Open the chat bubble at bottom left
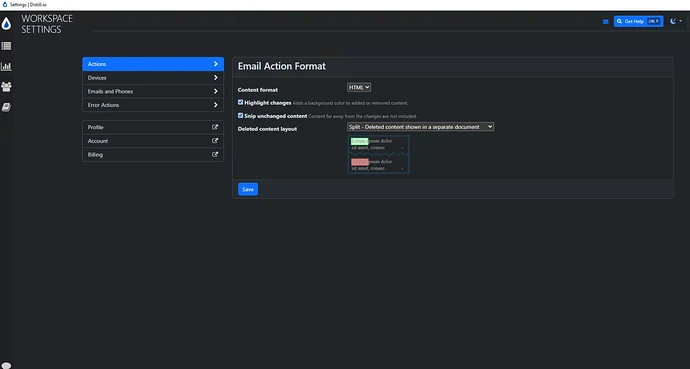This screenshot has height=369, width=690. [x=6, y=365]
